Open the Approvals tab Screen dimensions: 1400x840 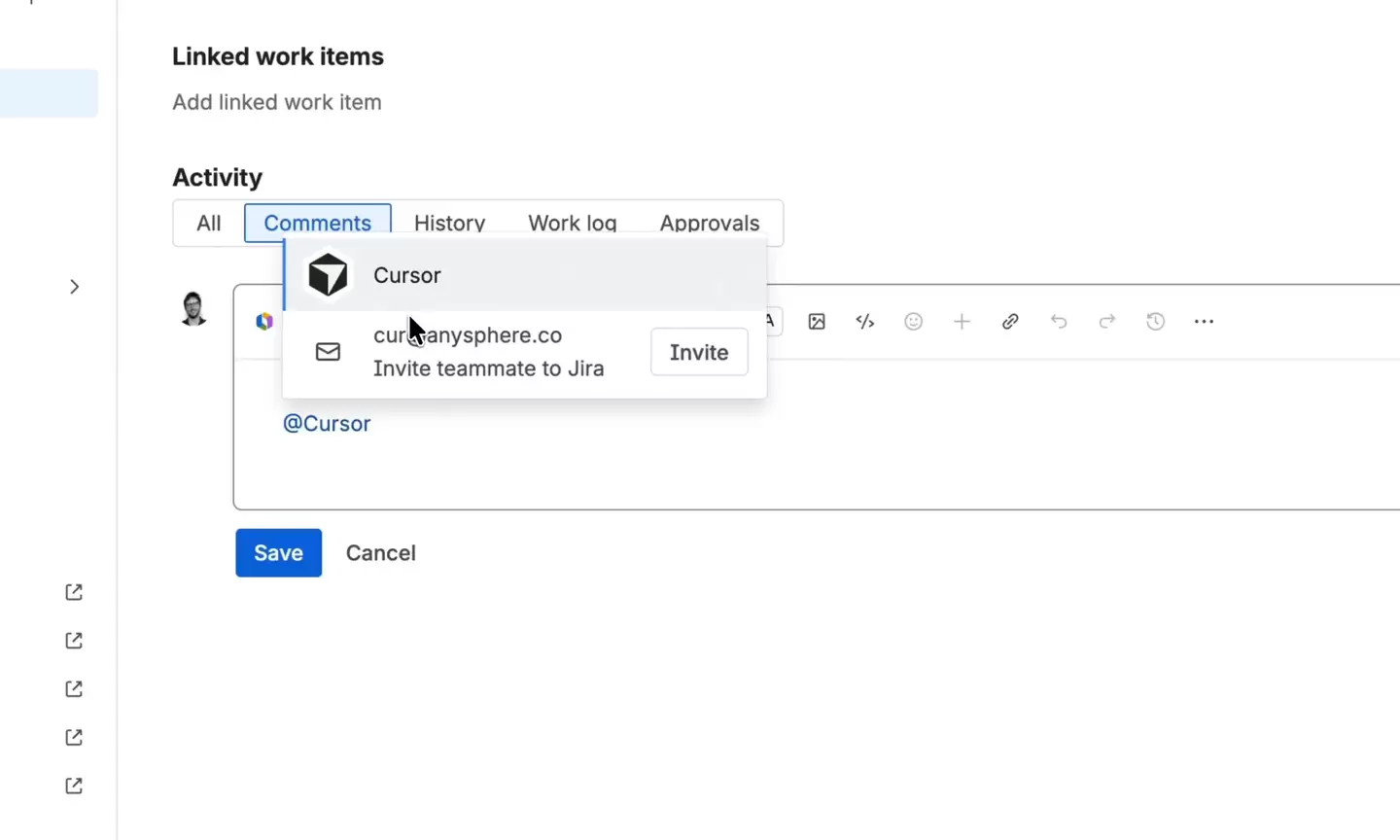710,223
